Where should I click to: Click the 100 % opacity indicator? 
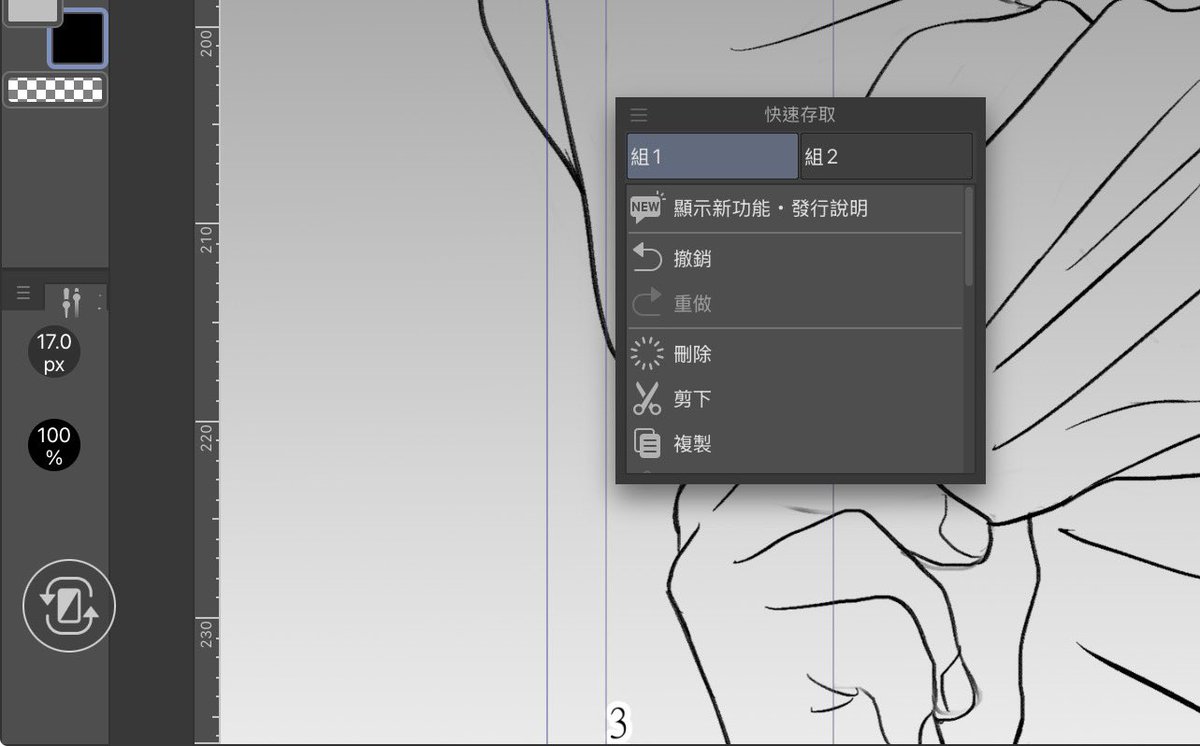(x=54, y=446)
